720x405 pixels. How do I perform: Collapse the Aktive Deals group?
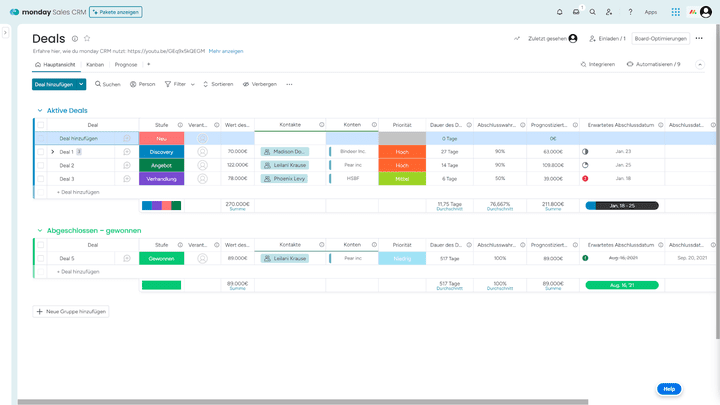click(x=40, y=110)
